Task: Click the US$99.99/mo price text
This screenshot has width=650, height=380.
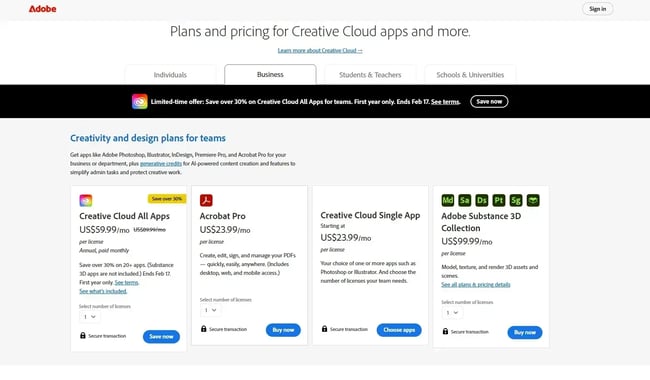Action: [467, 242]
